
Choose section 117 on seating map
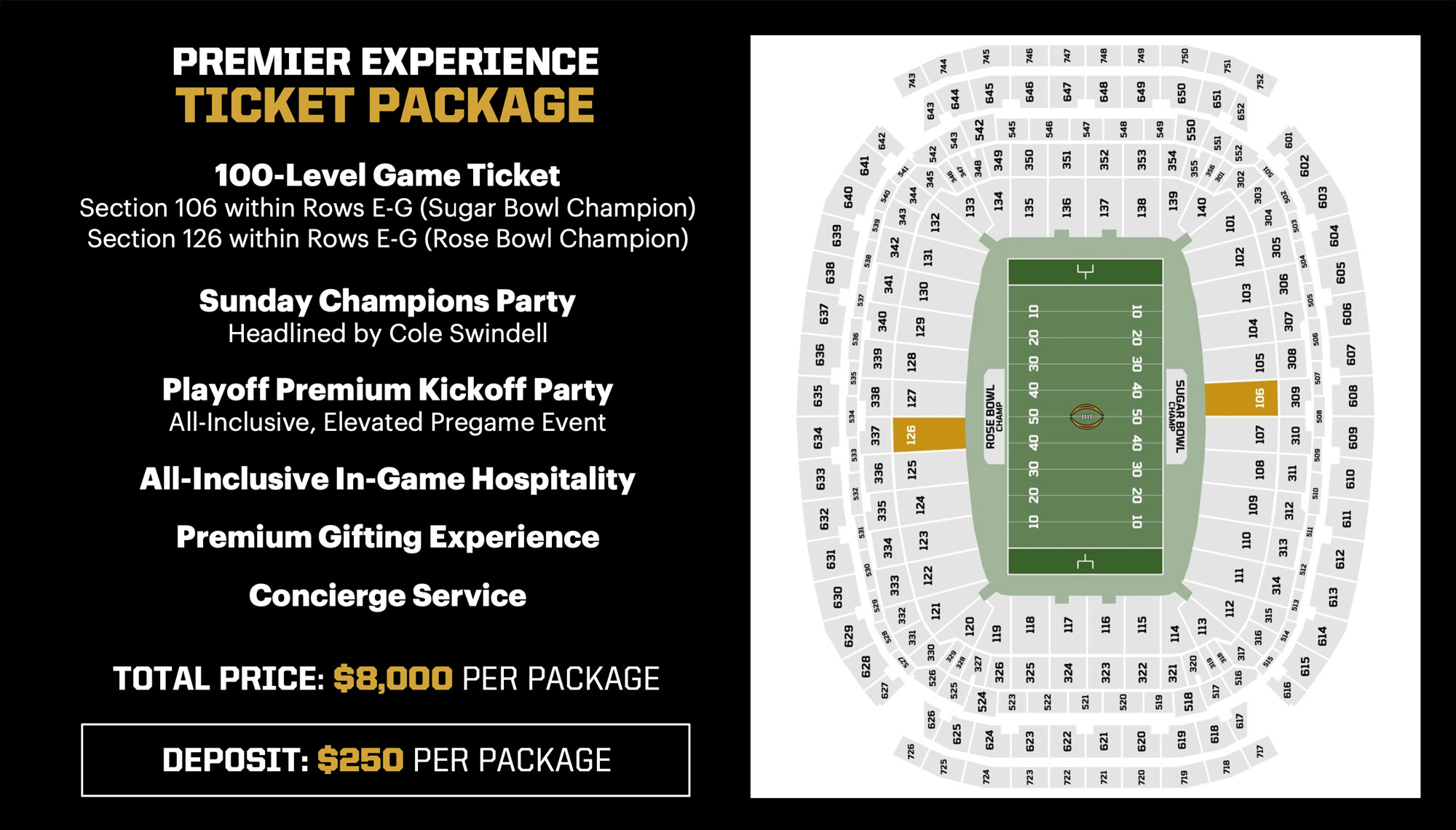1068,625
